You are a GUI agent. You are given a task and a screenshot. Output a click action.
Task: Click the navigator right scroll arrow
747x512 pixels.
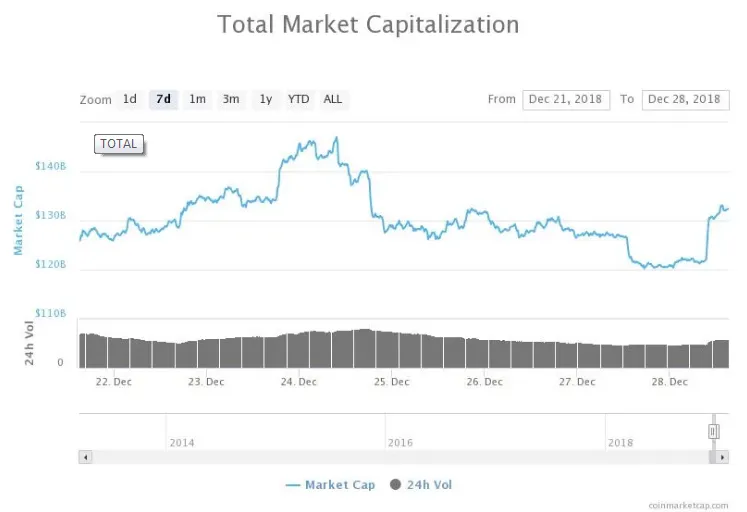(722, 457)
